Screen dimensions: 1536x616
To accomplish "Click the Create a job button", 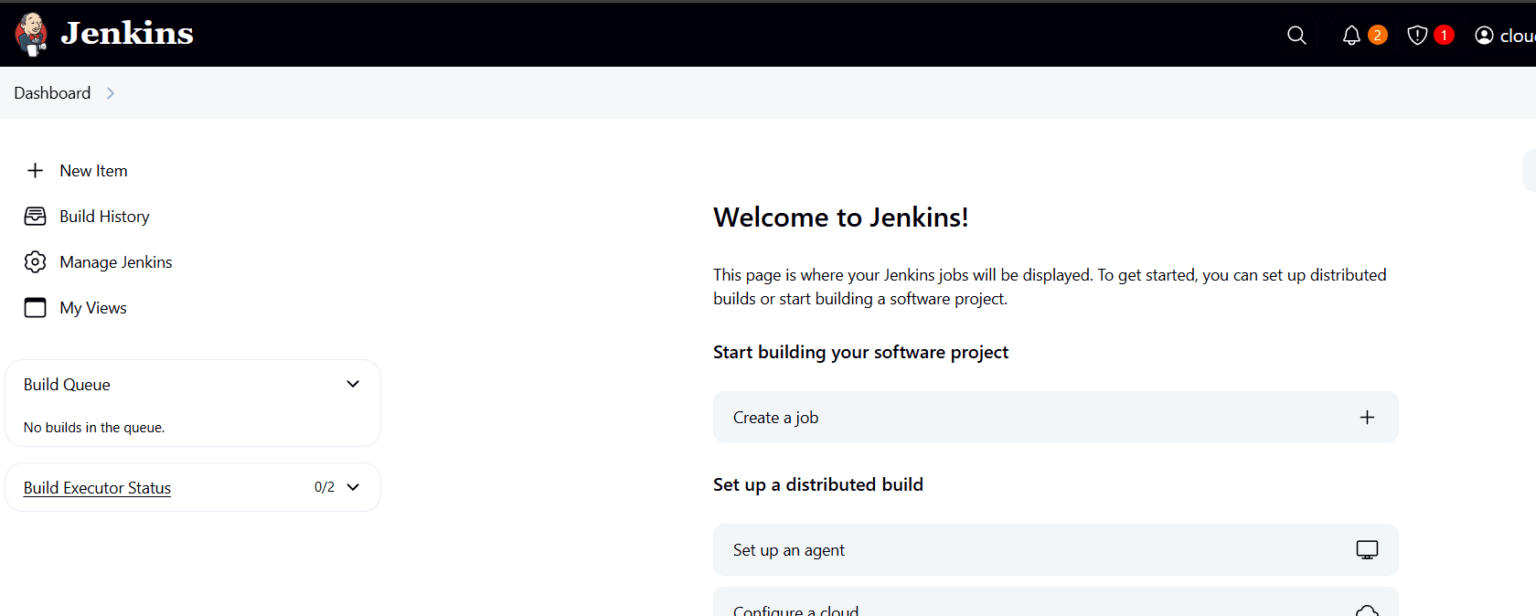I will coord(1055,417).
